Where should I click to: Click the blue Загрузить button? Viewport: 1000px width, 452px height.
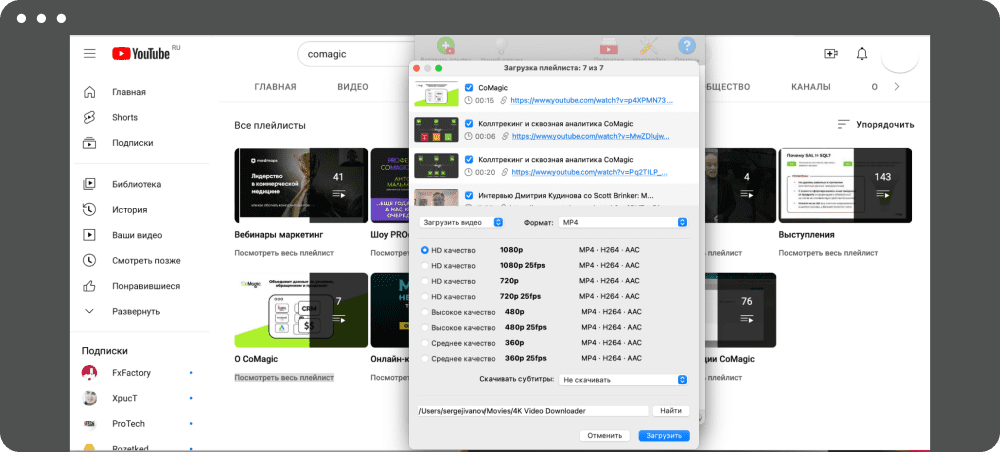[664, 436]
